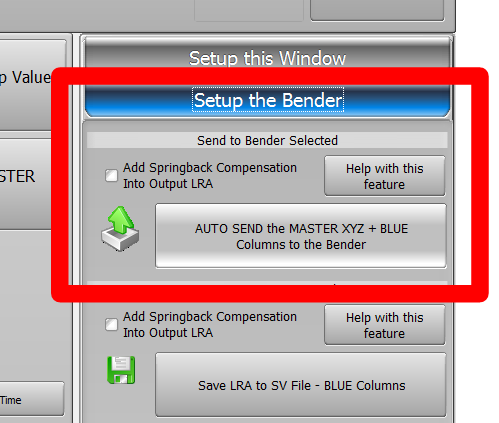The height and width of the screenshot is (423, 499).
Task: Click the empty gray field at top center
Action: (x=249, y=10)
